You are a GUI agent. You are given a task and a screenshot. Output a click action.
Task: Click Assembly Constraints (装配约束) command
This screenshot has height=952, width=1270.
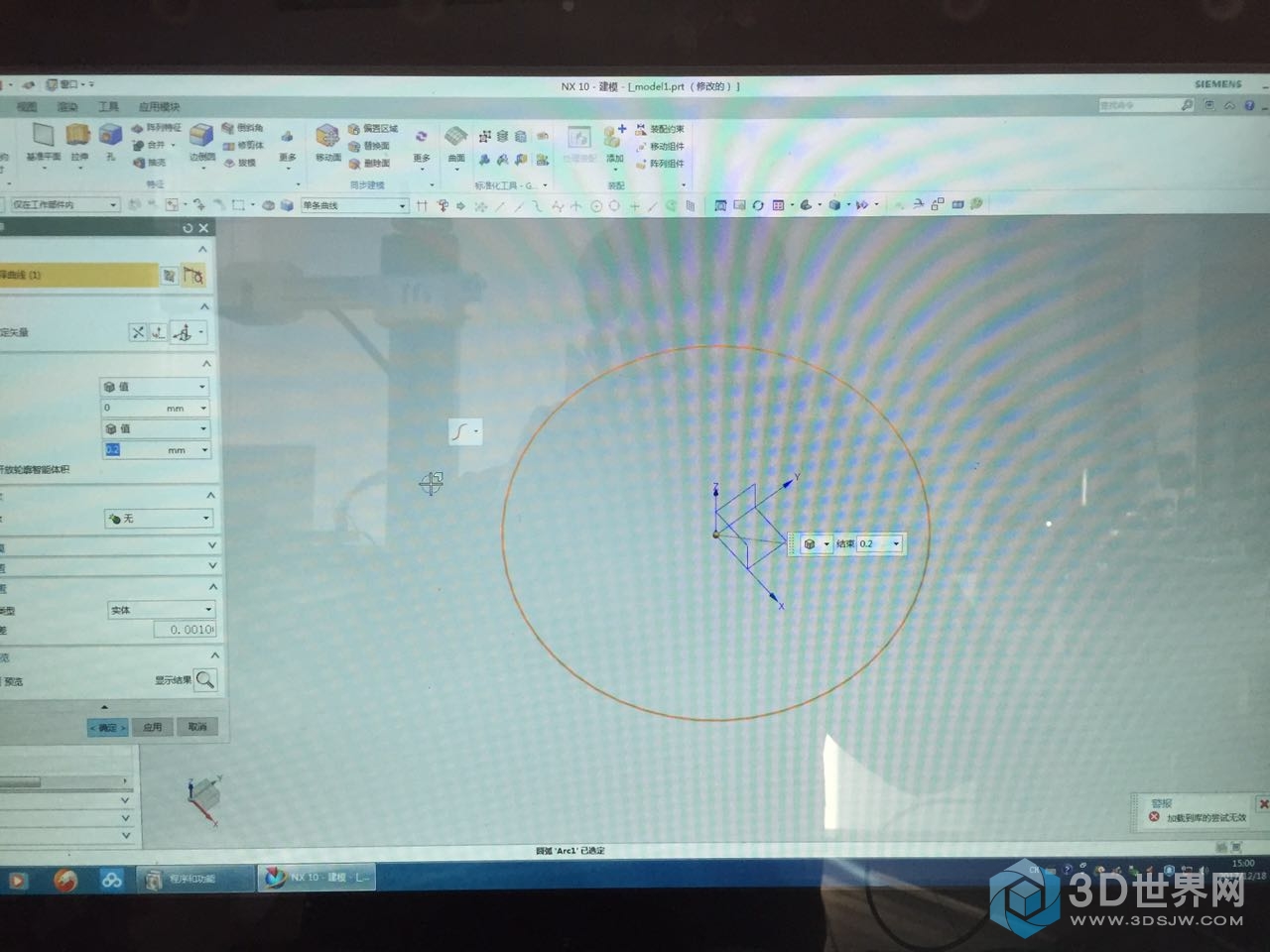pos(660,130)
